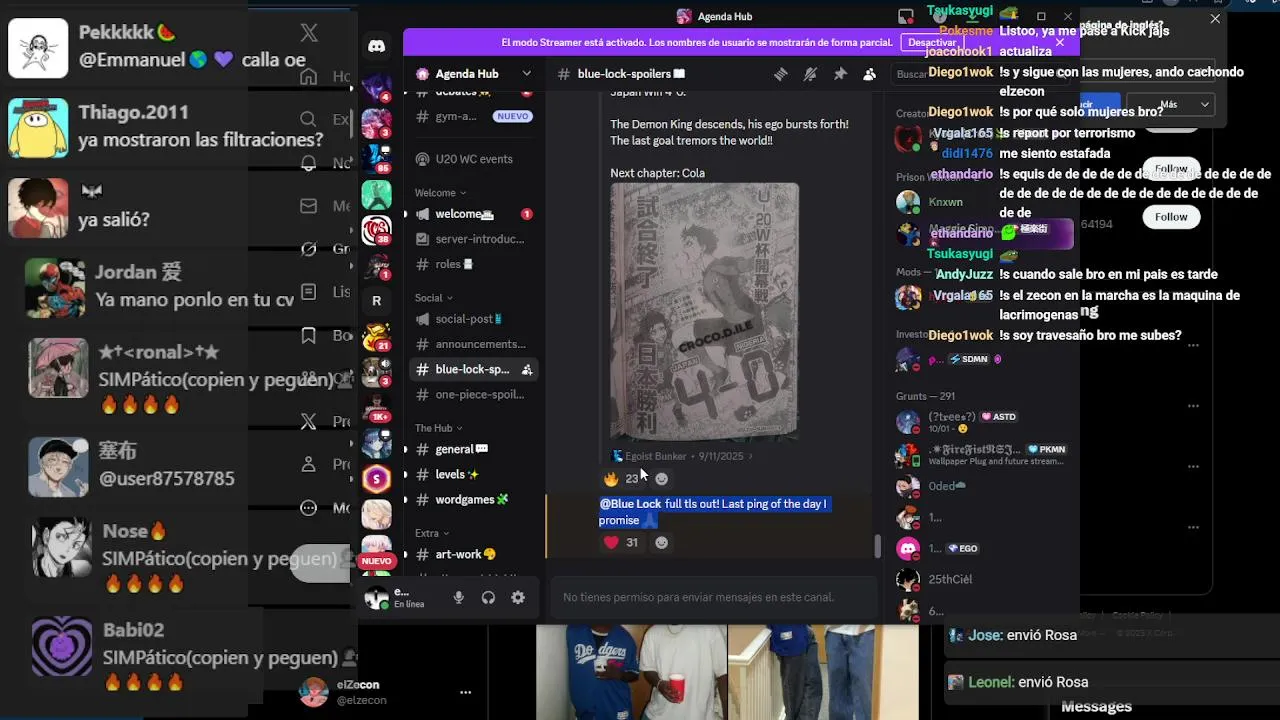This screenshot has width=1280, height=720.
Task: Add reaction next to heart 31 reaction
Action: point(661,542)
